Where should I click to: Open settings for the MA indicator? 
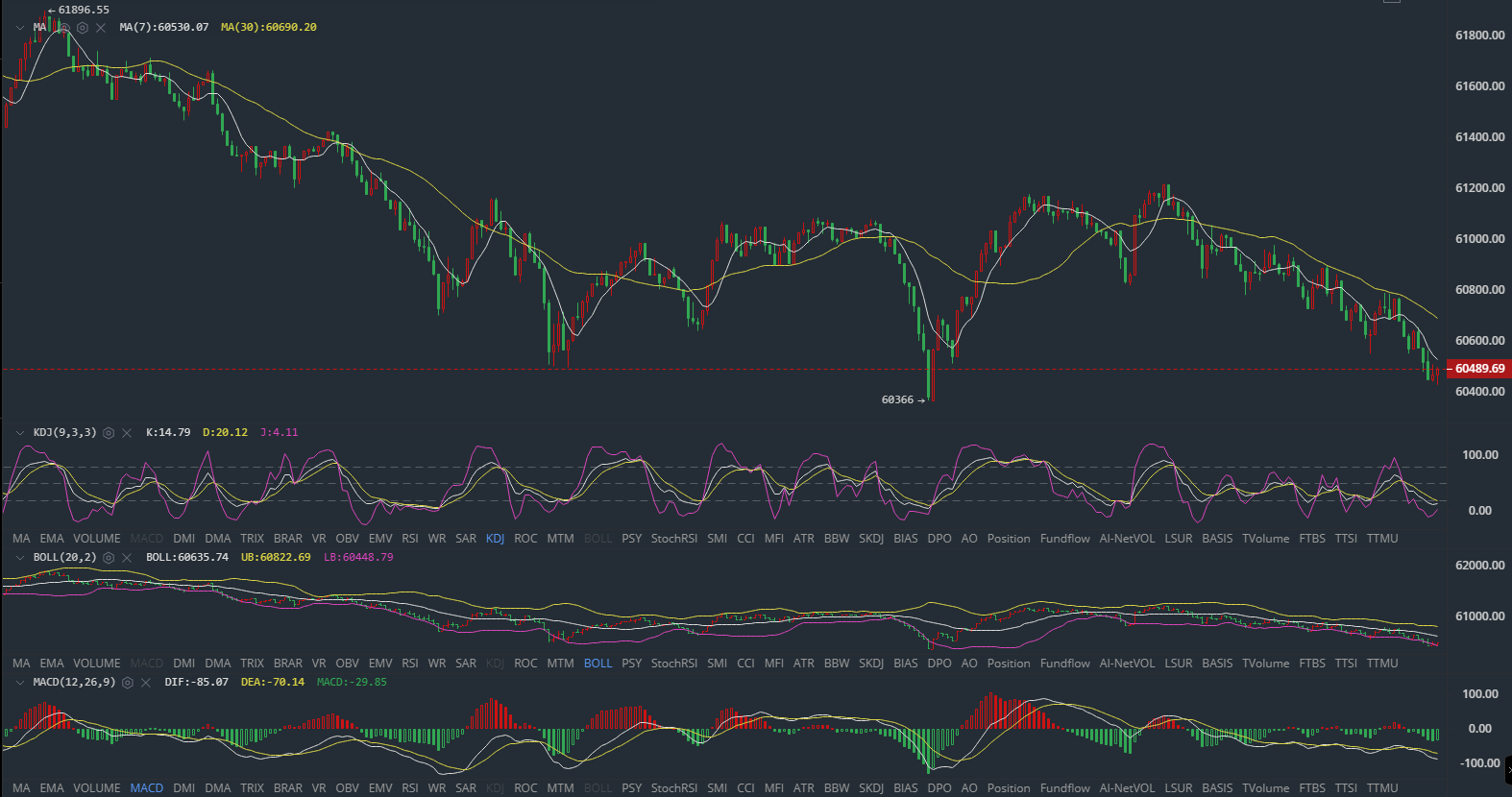click(83, 28)
